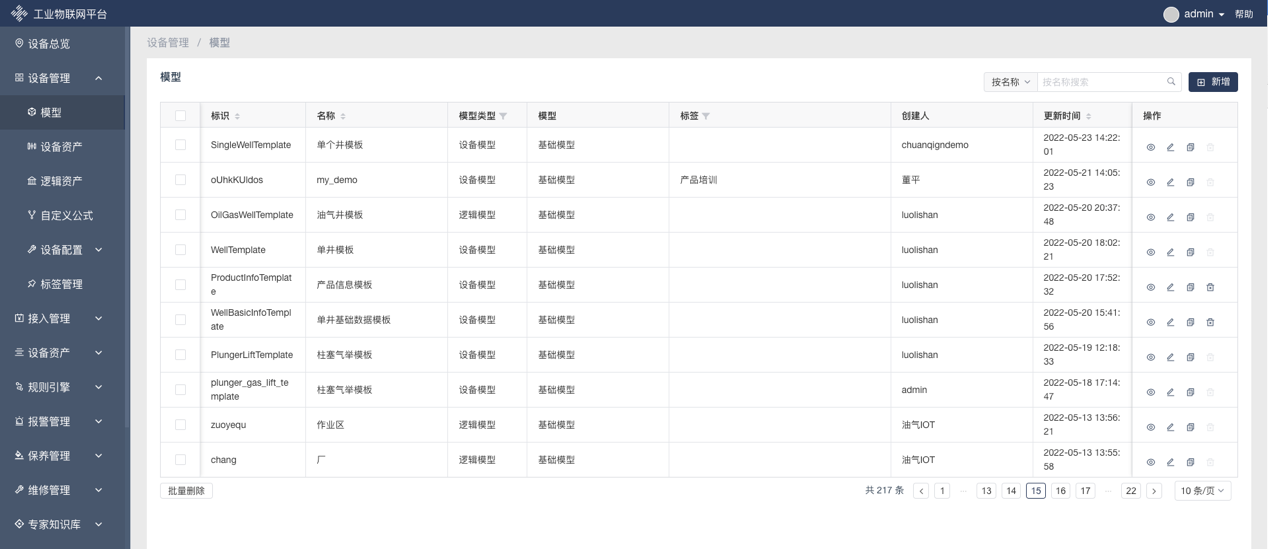
Task: Expand the 接入管理 sidebar menu
Action: [x=60, y=318]
